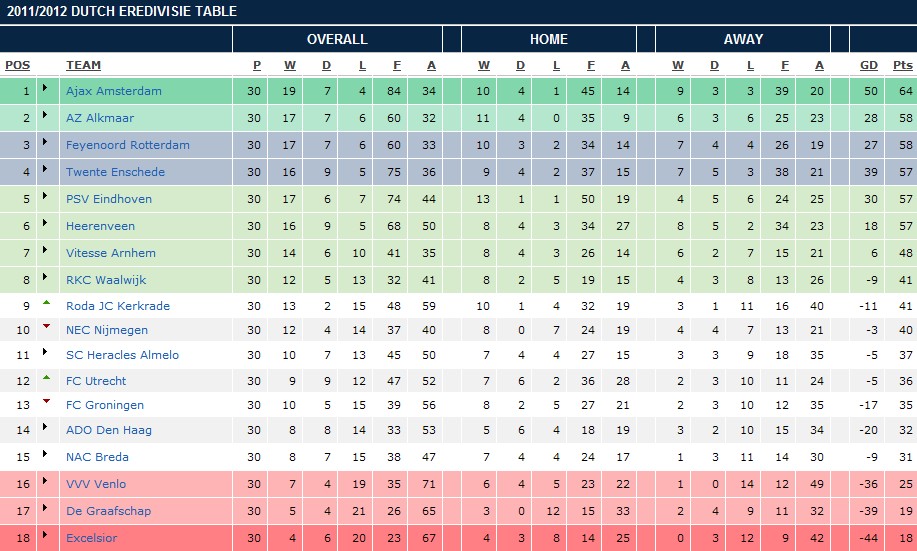The image size is (917, 551).
Task: Click the black arrow next to VVV Venlo
Action: click(45, 482)
